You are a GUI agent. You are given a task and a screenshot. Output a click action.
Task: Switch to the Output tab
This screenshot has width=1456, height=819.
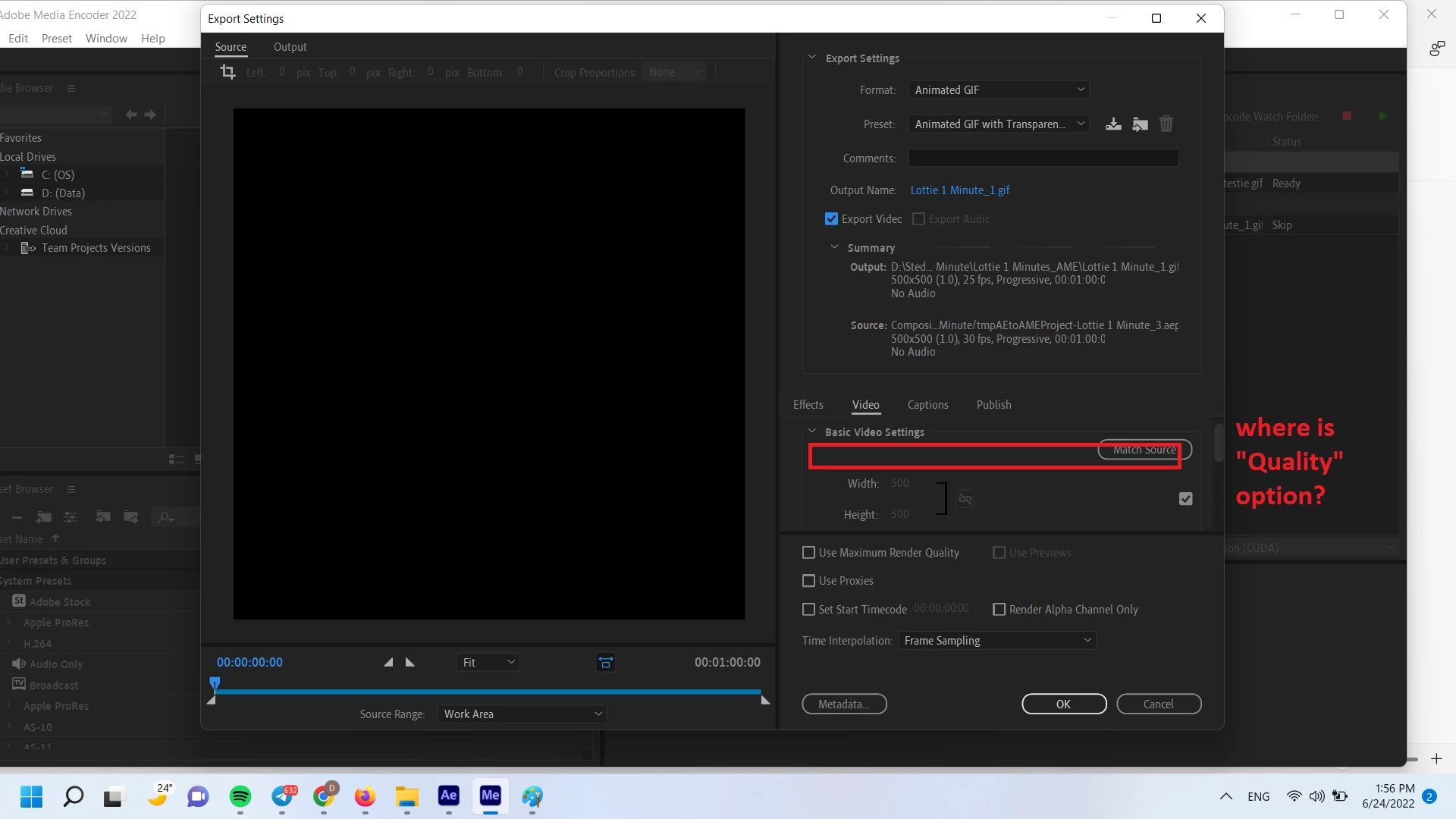(290, 47)
